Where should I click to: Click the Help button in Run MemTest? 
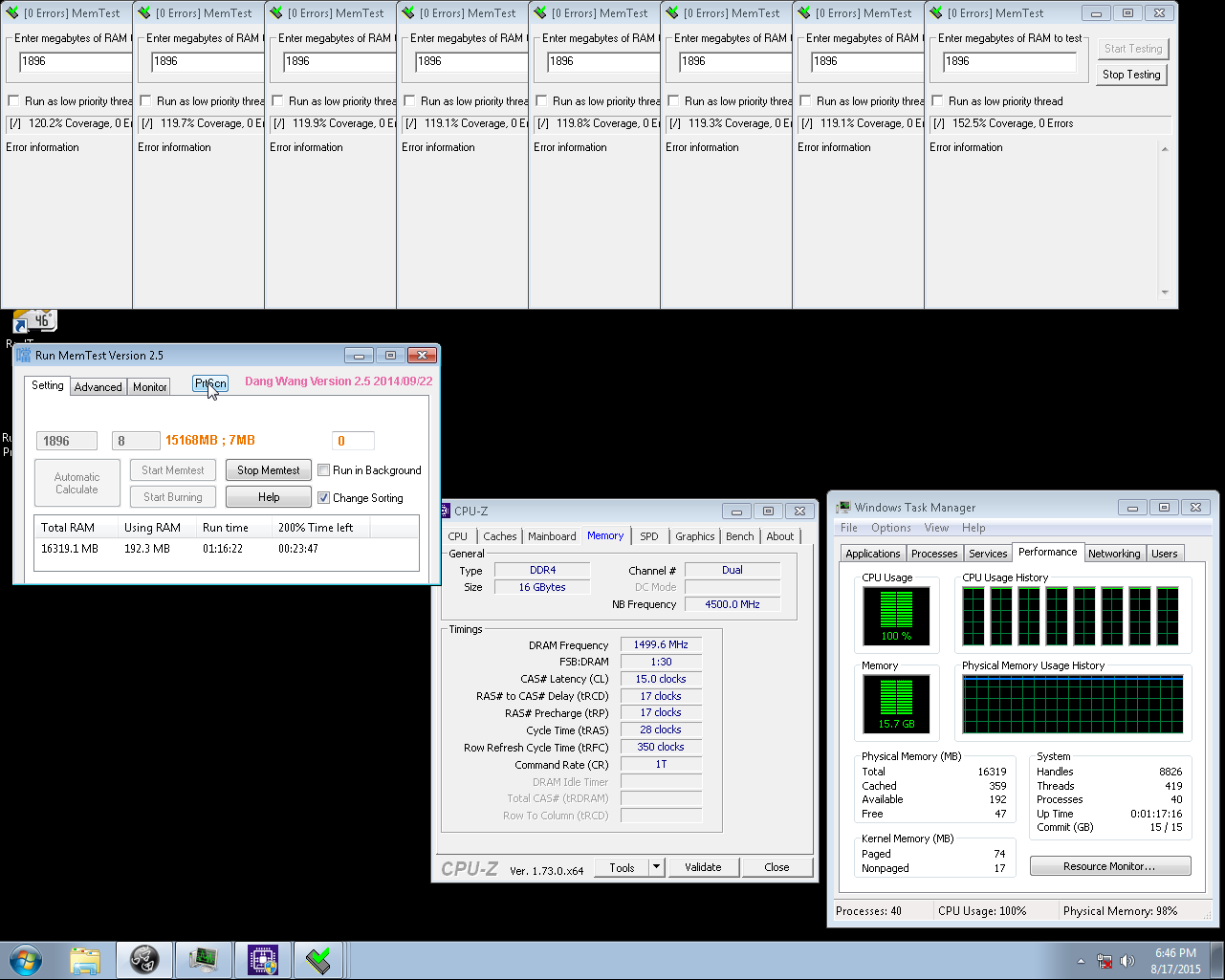(269, 497)
